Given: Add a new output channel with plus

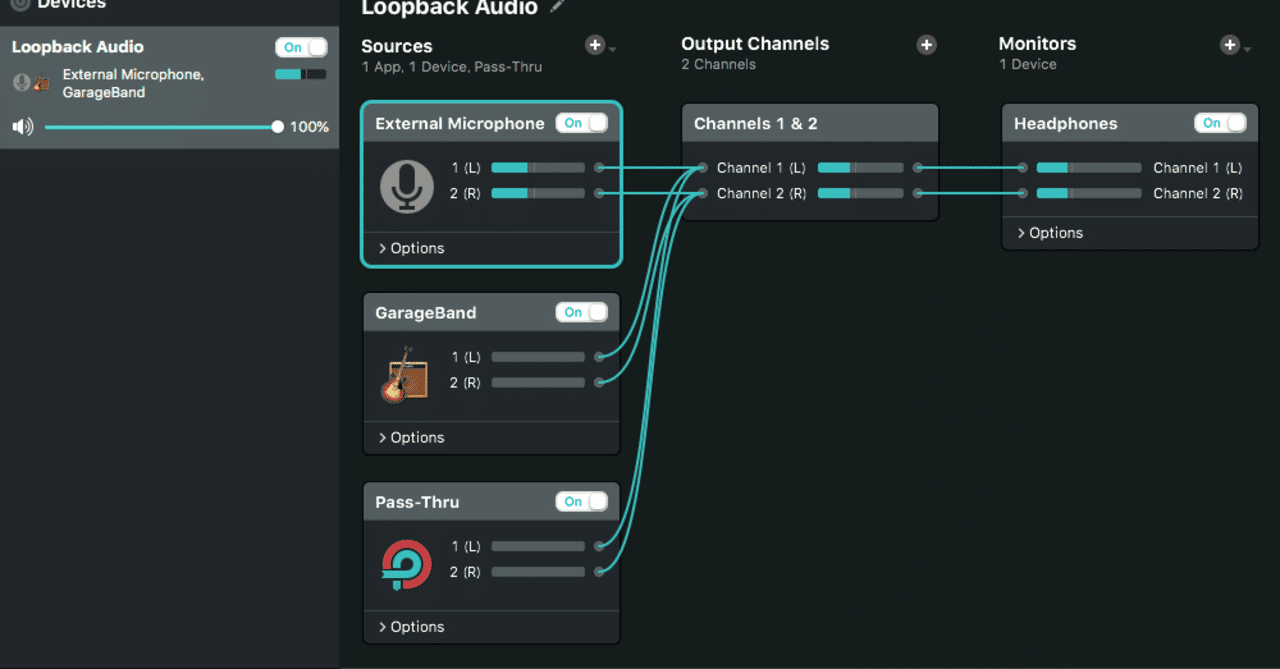Looking at the screenshot, I should coord(927,45).
